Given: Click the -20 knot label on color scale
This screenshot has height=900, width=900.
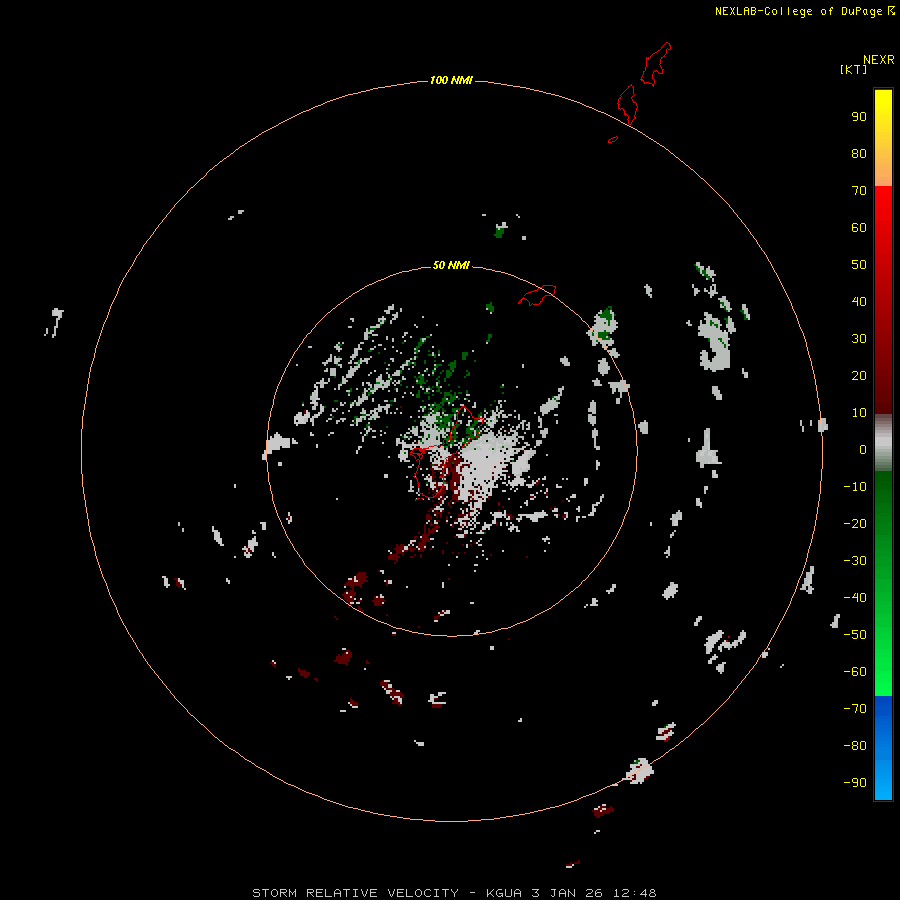Looking at the screenshot, I should pos(855,524).
